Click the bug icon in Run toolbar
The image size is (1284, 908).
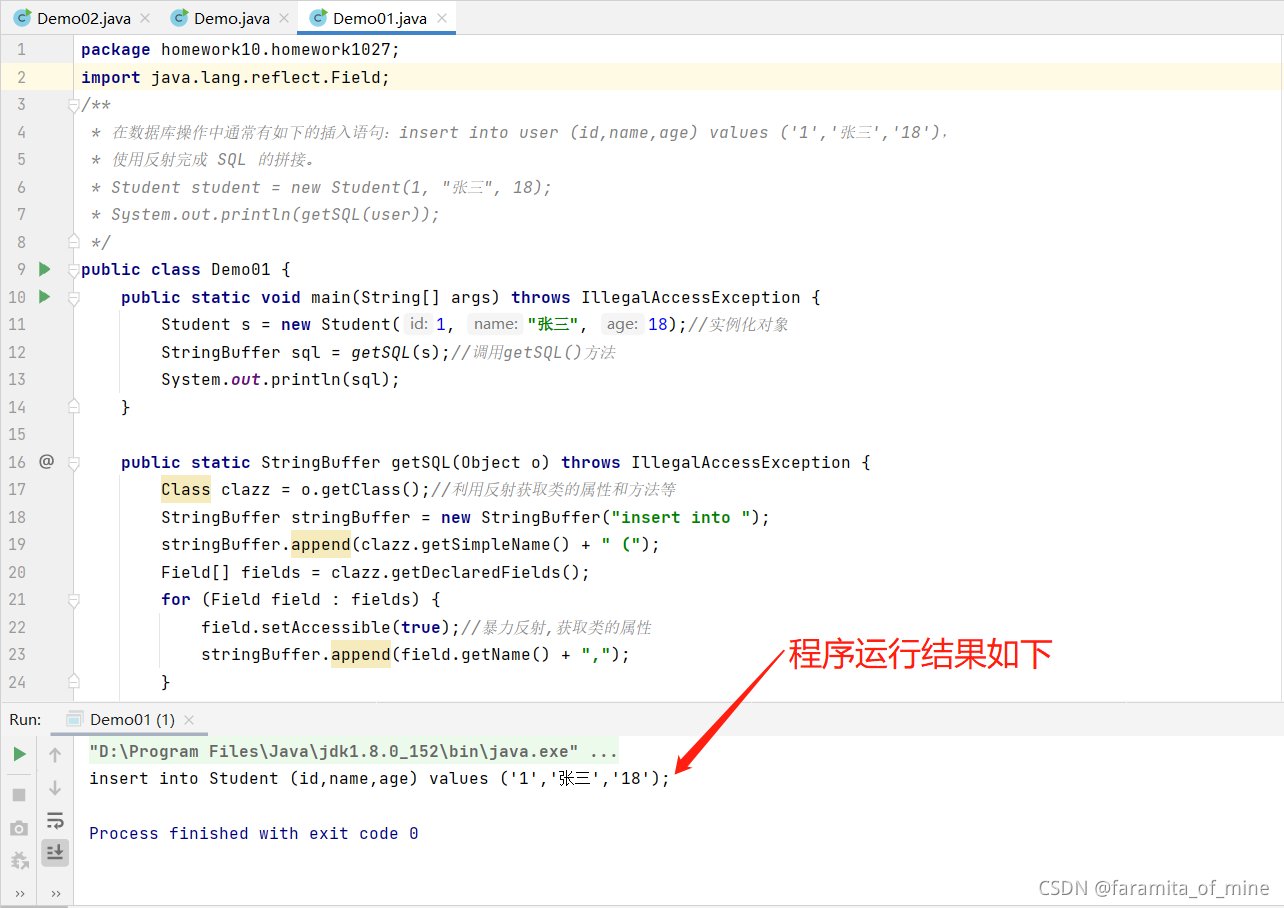[x=19, y=861]
